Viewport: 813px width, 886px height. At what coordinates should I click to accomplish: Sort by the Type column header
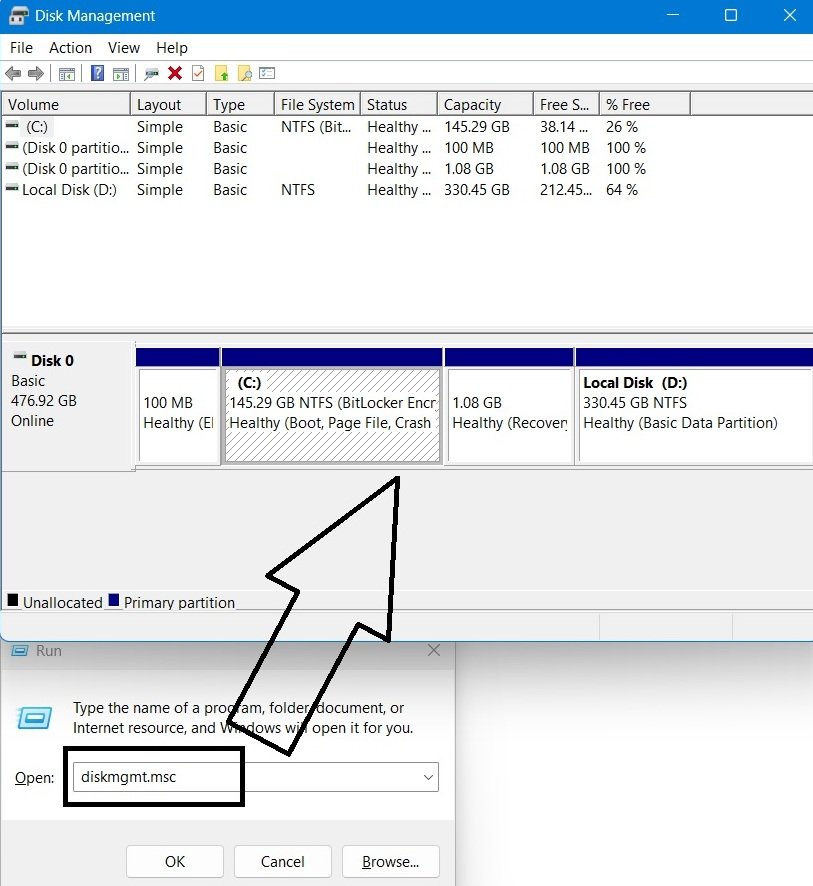click(x=240, y=105)
